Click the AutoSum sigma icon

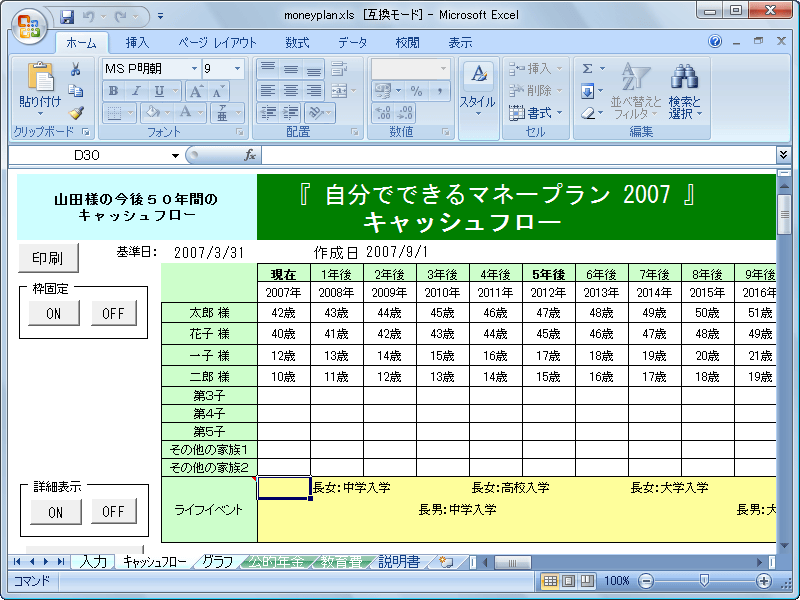(x=588, y=68)
